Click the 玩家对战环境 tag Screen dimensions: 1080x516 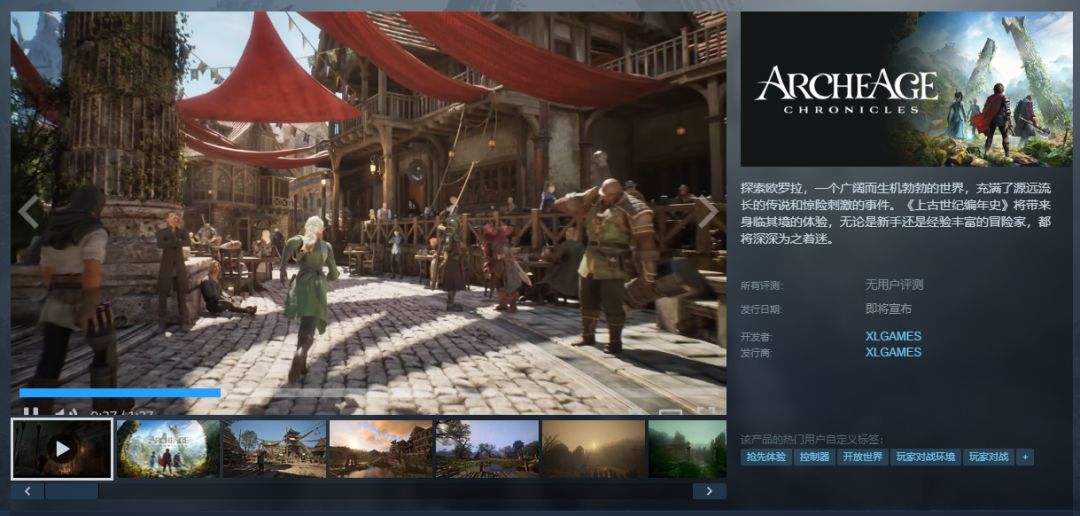[x=925, y=457]
